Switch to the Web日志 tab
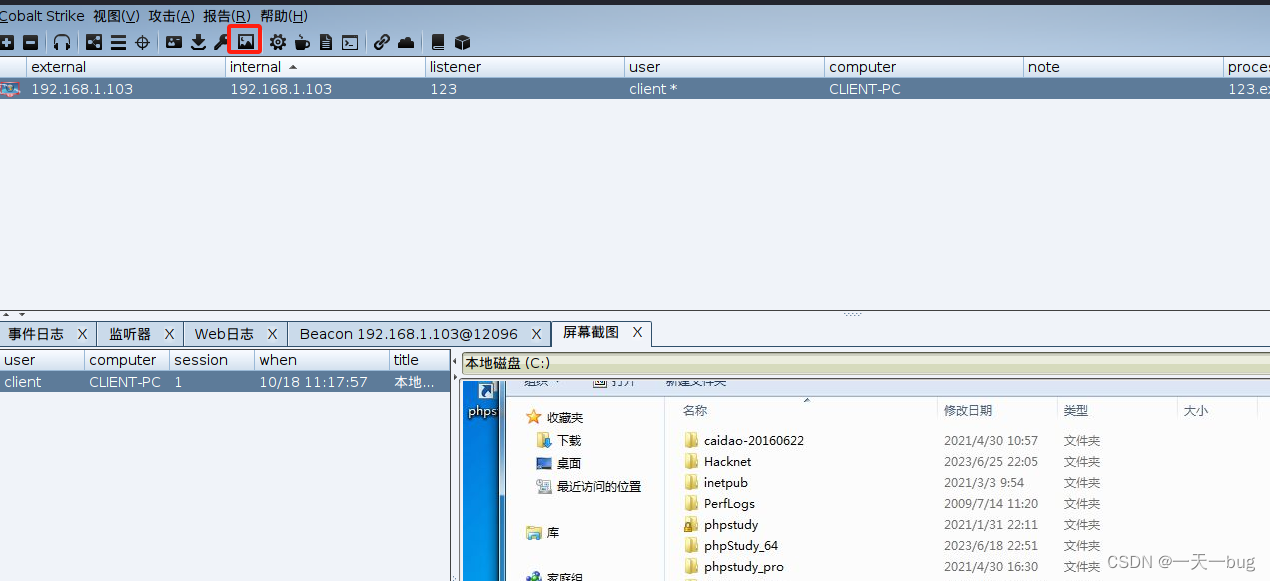Image resolution: width=1270 pixels, height=581 pixels. pyautogui.click(x=224, y=334)
